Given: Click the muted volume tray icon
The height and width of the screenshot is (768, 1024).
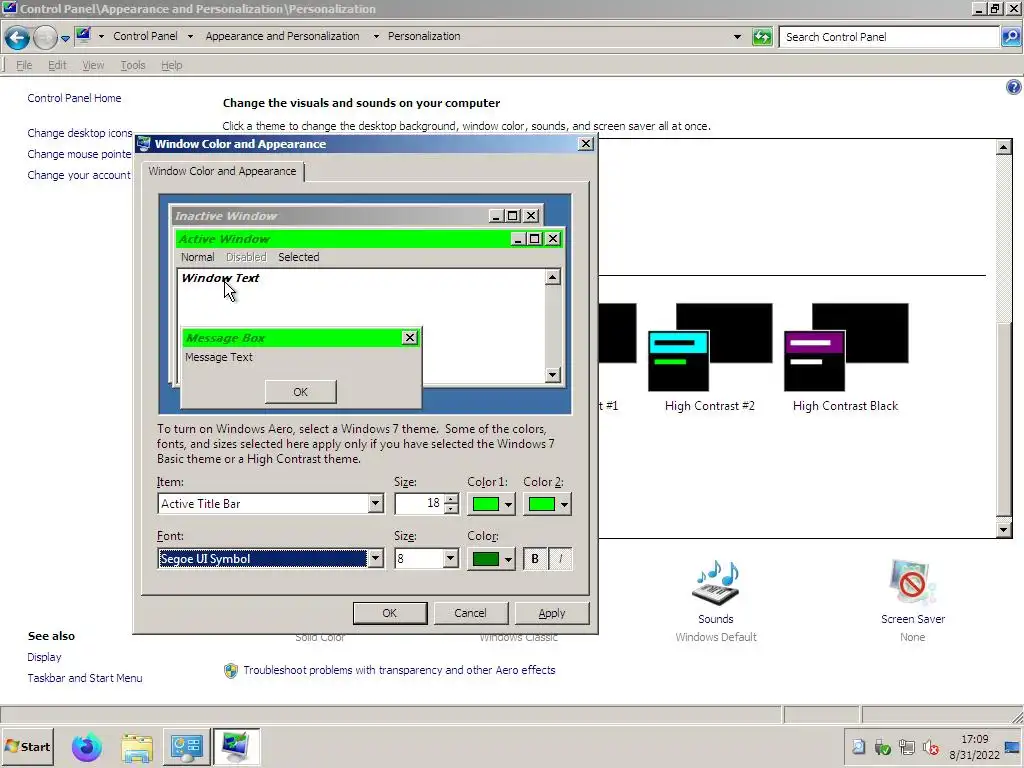Looking at the screenshot, I should [x=931, y=747].
